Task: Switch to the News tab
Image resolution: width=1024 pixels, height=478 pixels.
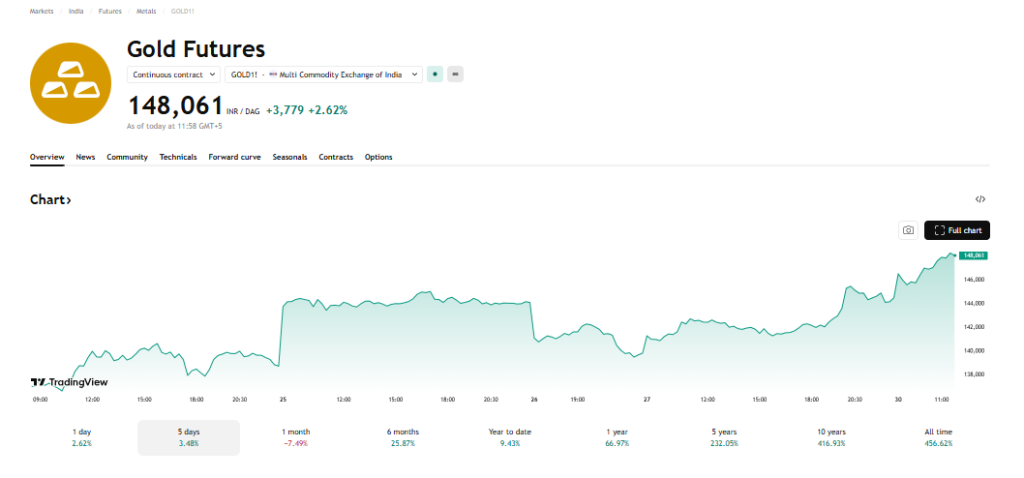Action: (86, 157)
